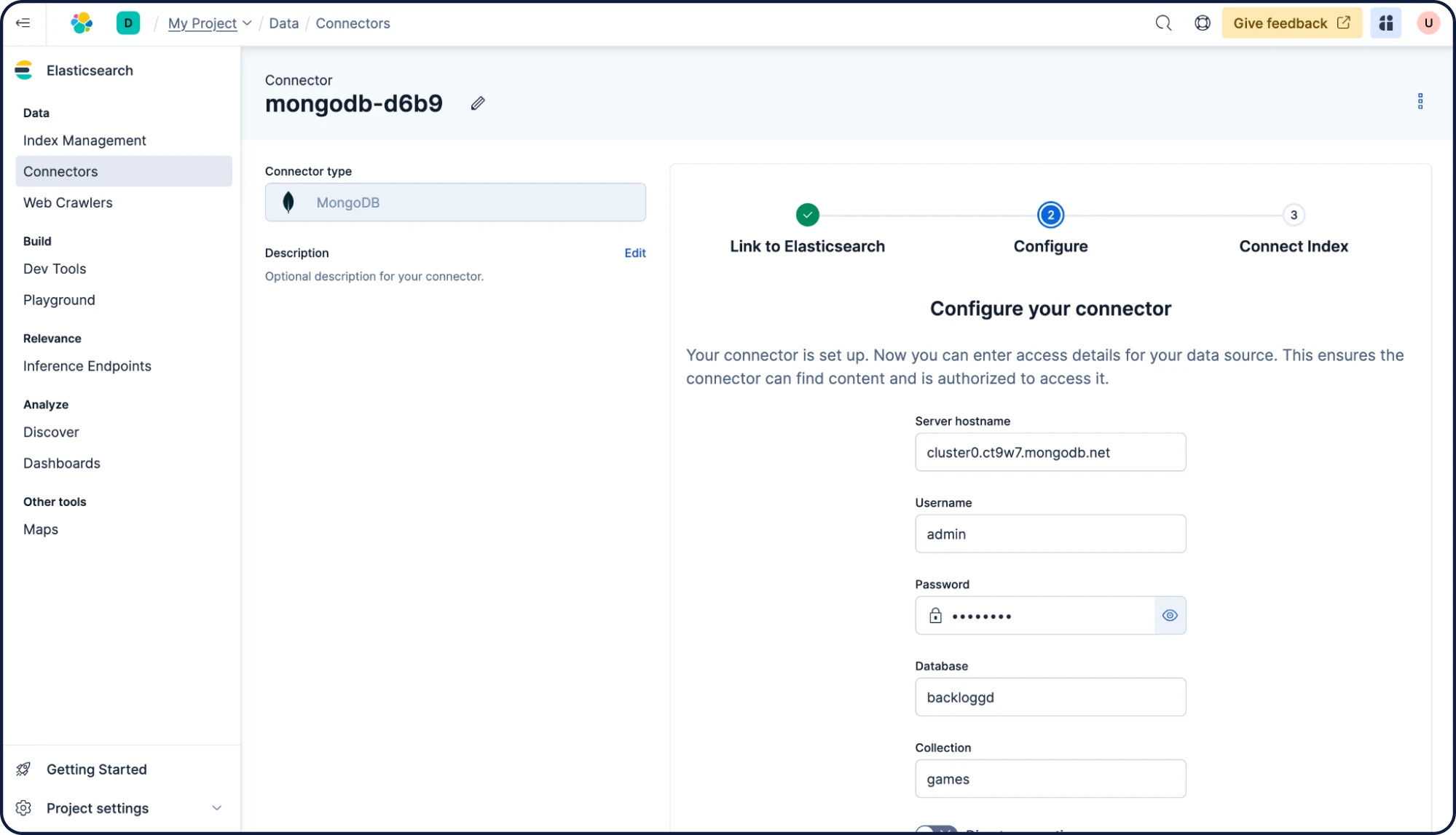
Task: Edit connector name with pencil icon
Action: click(x=478, y=103)
